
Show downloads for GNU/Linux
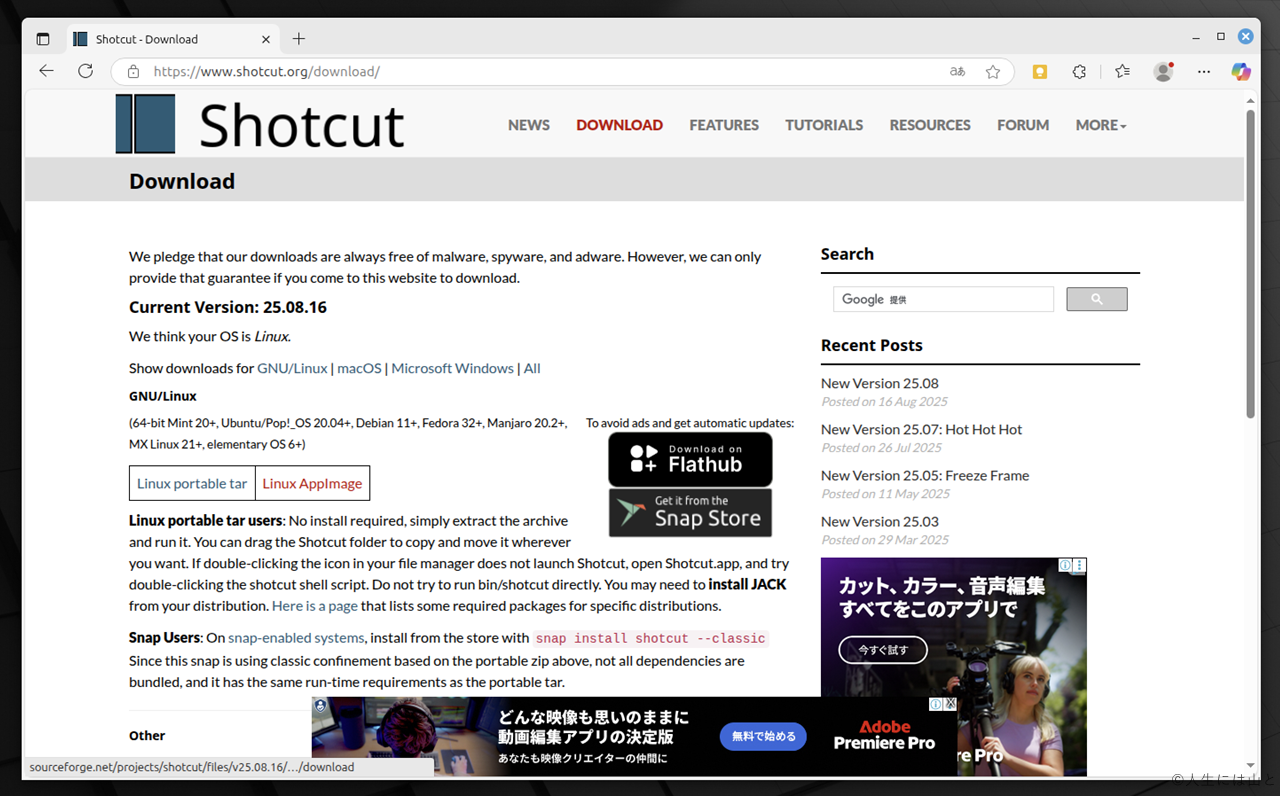(292, 368)
